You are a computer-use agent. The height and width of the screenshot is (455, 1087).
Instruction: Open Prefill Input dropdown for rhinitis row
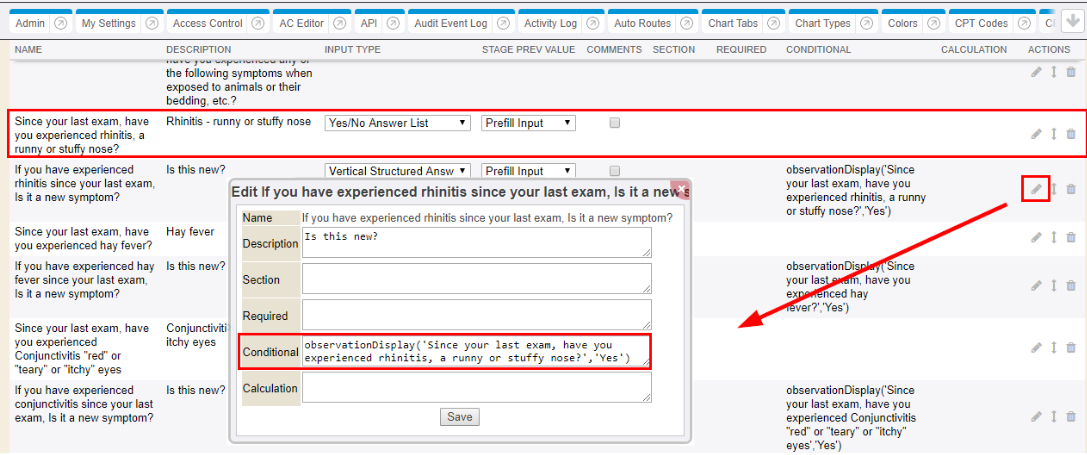click(528, 123)
